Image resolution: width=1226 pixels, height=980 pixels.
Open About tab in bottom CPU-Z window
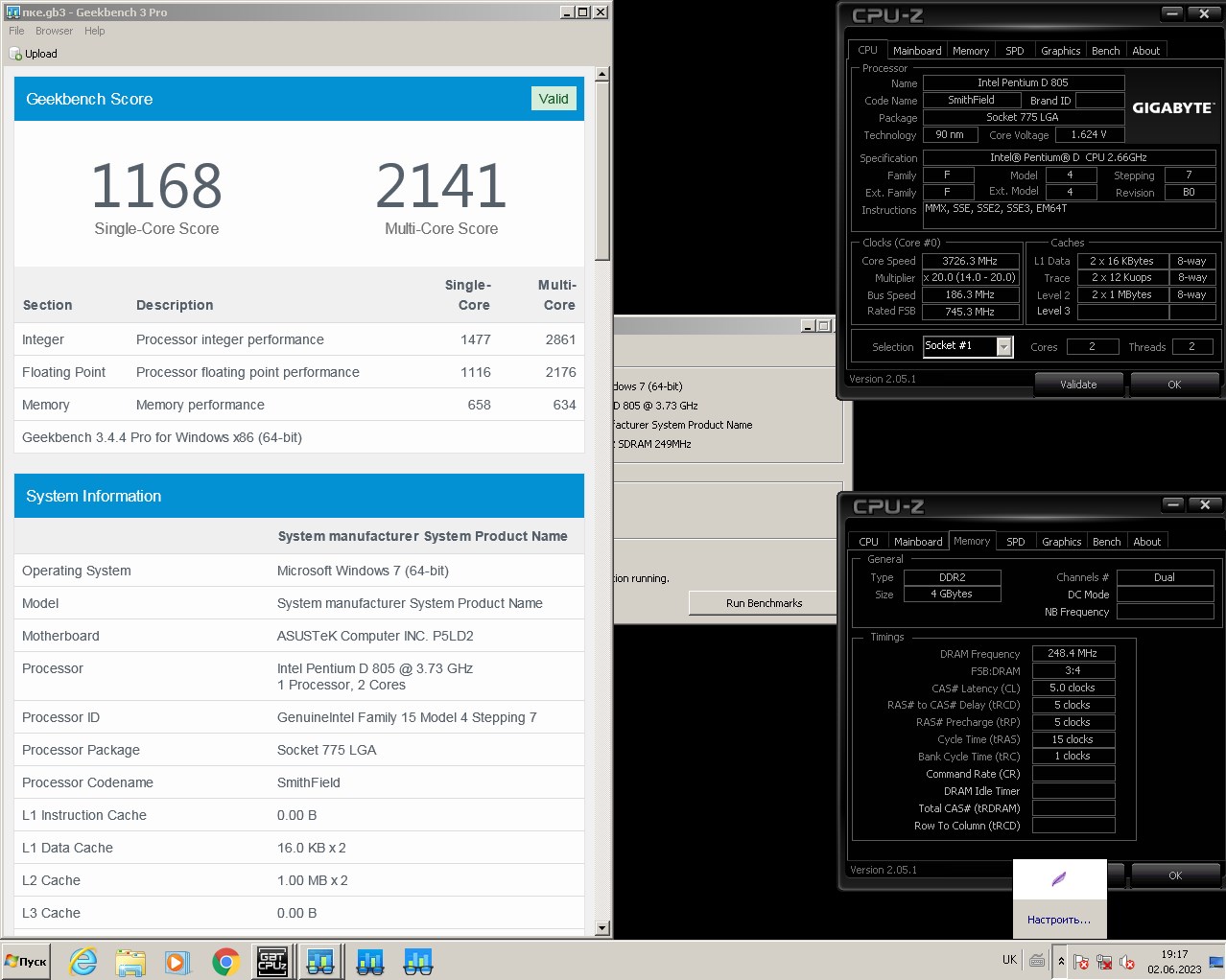pyautogui.click(x=1147, y=542)
